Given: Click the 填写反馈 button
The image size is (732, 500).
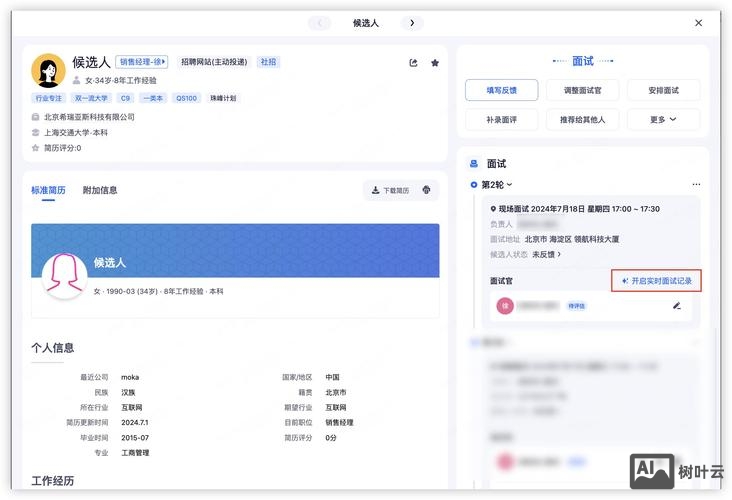Looking at the screenshot, I should 501,90.
